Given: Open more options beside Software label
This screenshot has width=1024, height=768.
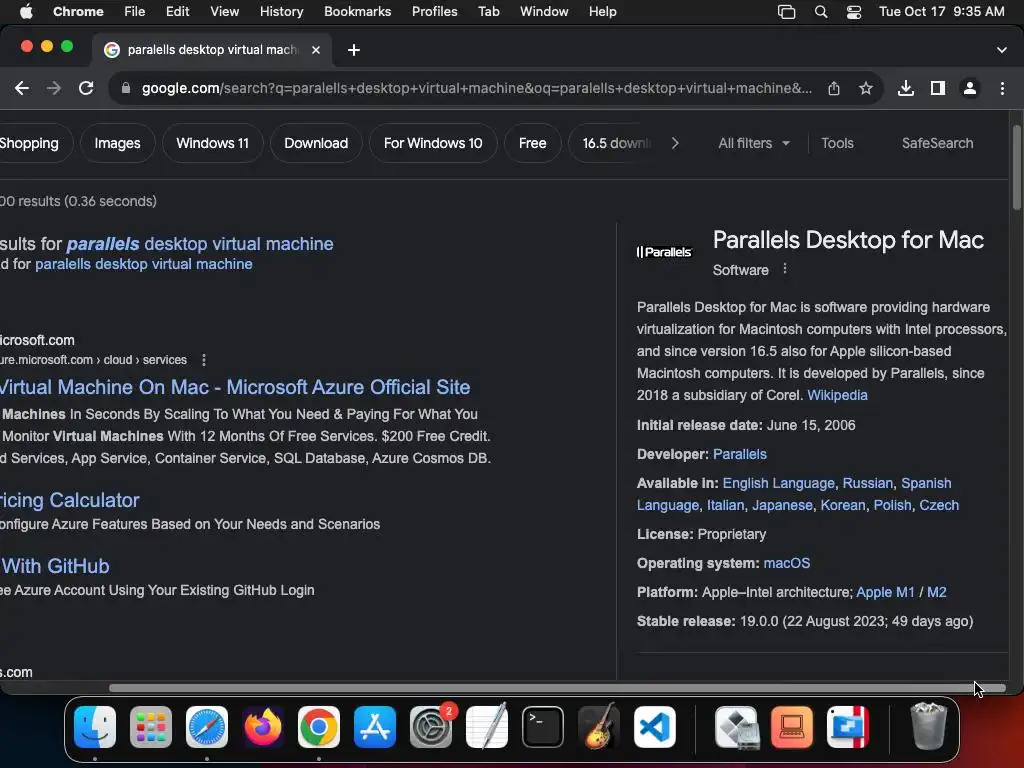Looking at the screenshot, I should (x=785, y=269).
